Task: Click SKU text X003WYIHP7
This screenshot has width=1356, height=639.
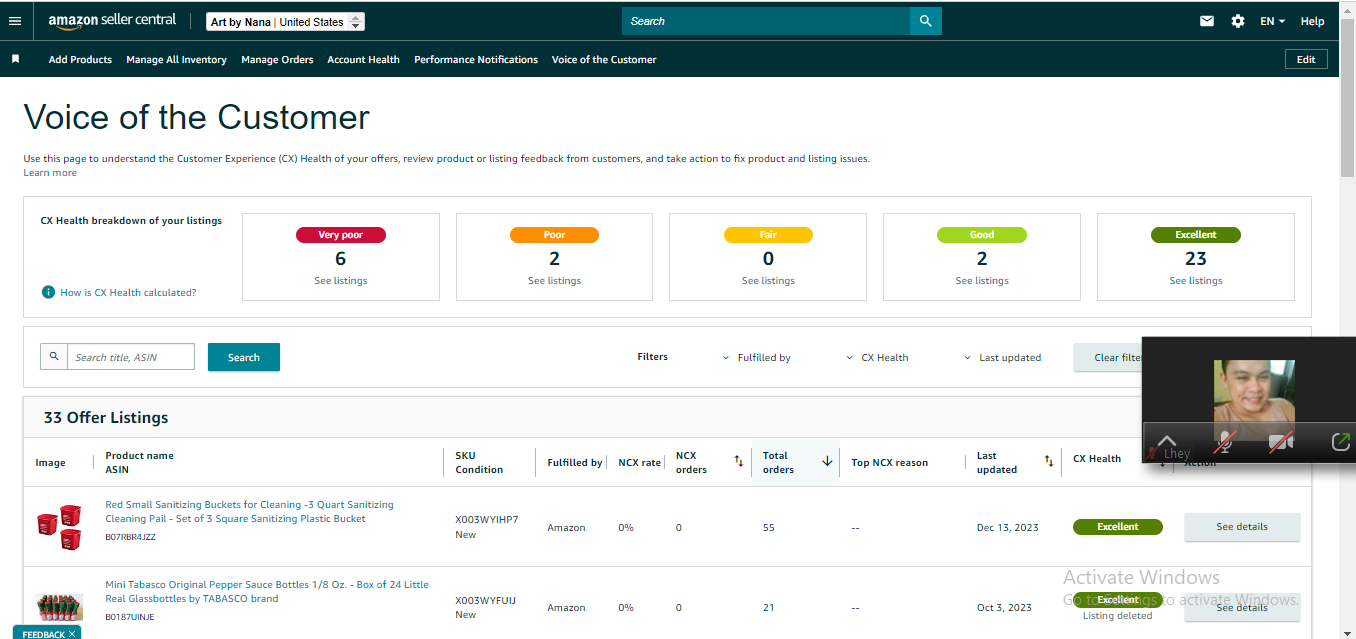Action: point(486,519)
